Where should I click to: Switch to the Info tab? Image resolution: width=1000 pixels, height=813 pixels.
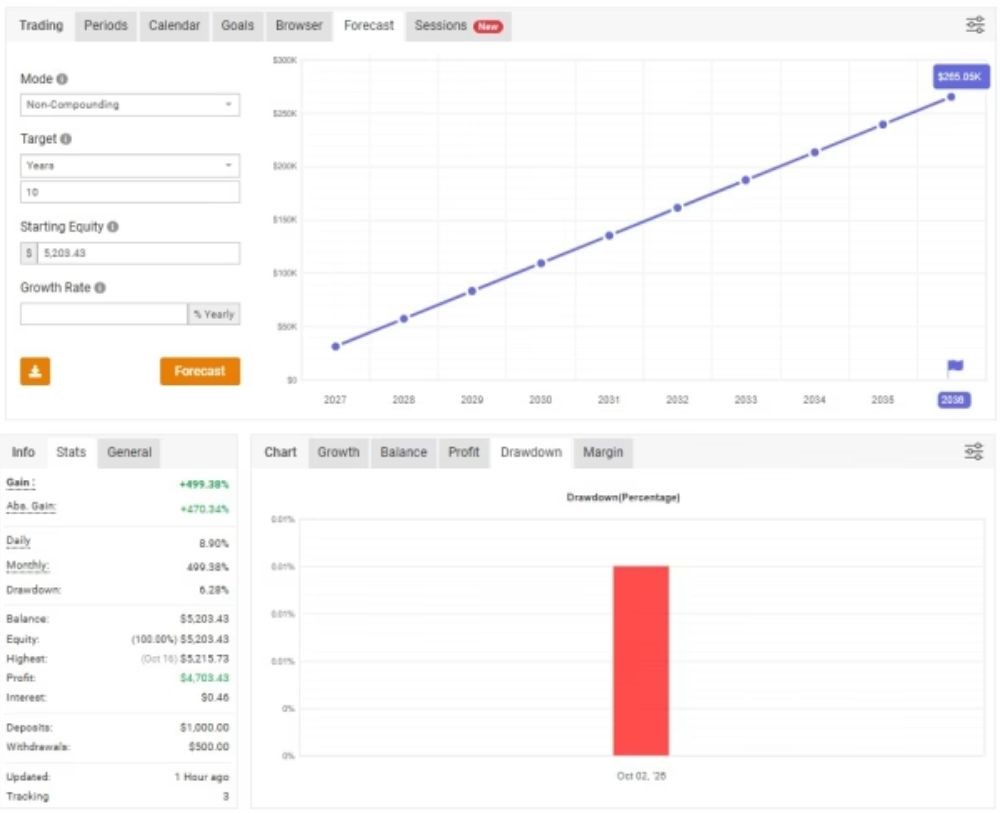pyautogui.click(x=23, y=452)
